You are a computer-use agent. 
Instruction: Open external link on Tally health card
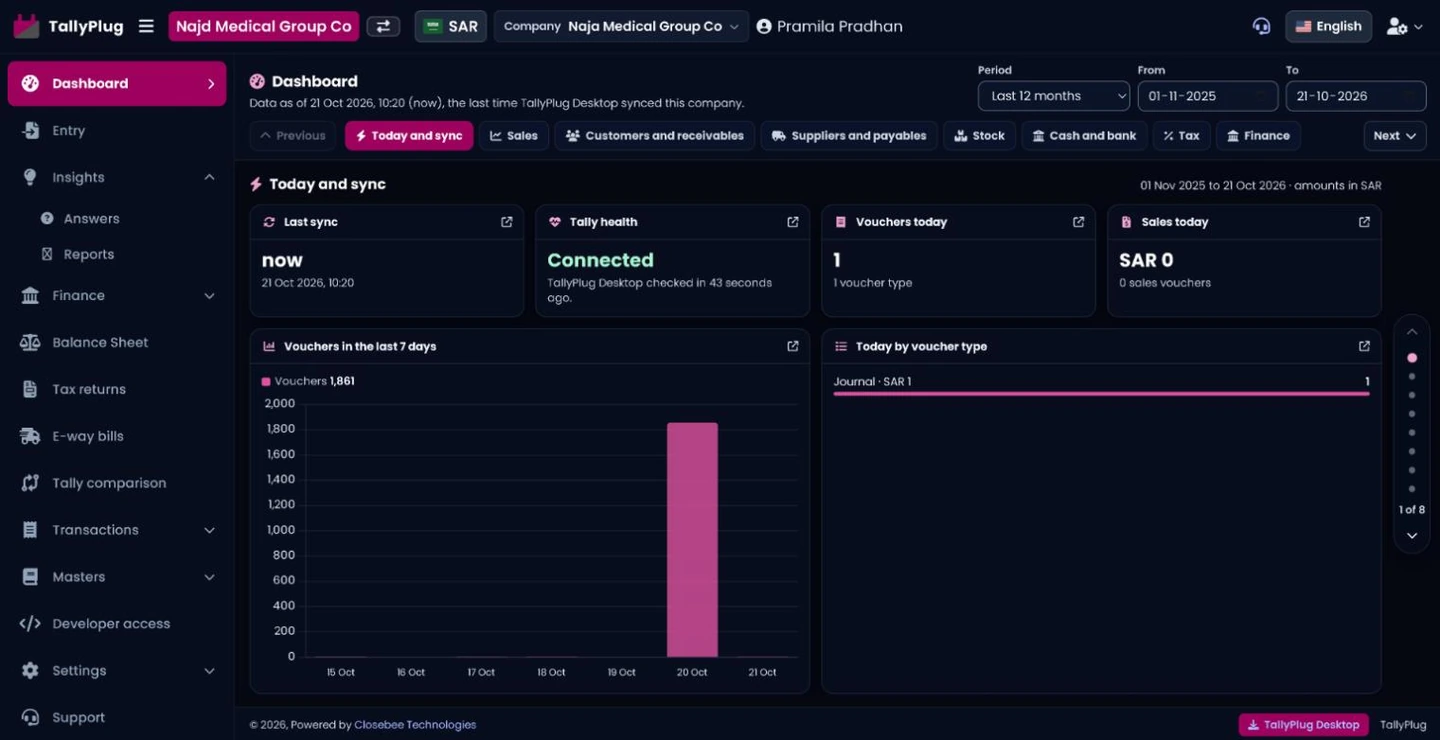click(x=793, y=222)
